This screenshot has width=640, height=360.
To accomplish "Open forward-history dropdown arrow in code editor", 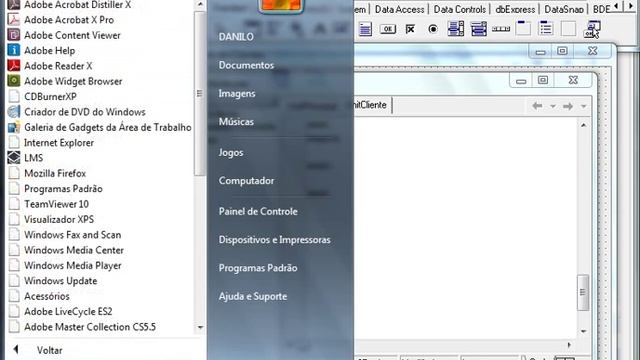I will click(584, 106).
